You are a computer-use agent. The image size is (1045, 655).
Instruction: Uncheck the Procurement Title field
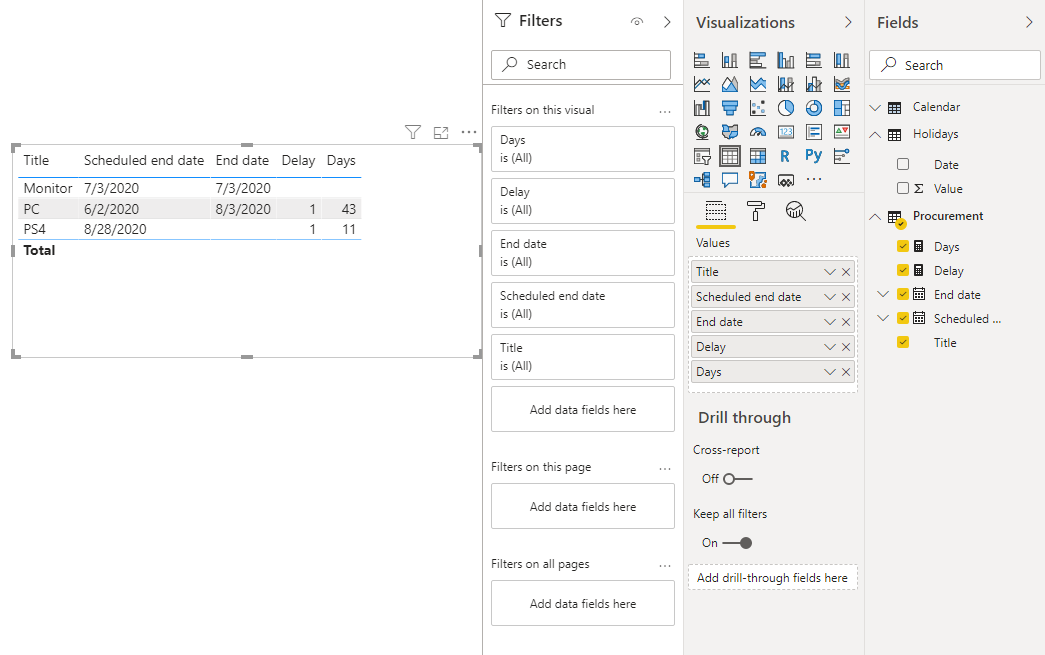coord(903,342)
